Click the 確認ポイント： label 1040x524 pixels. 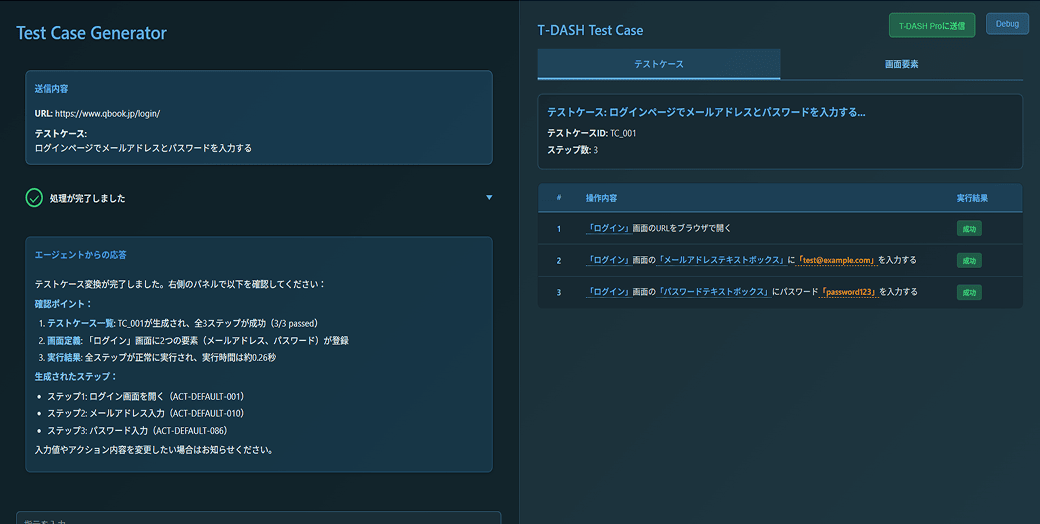[64, 304]
